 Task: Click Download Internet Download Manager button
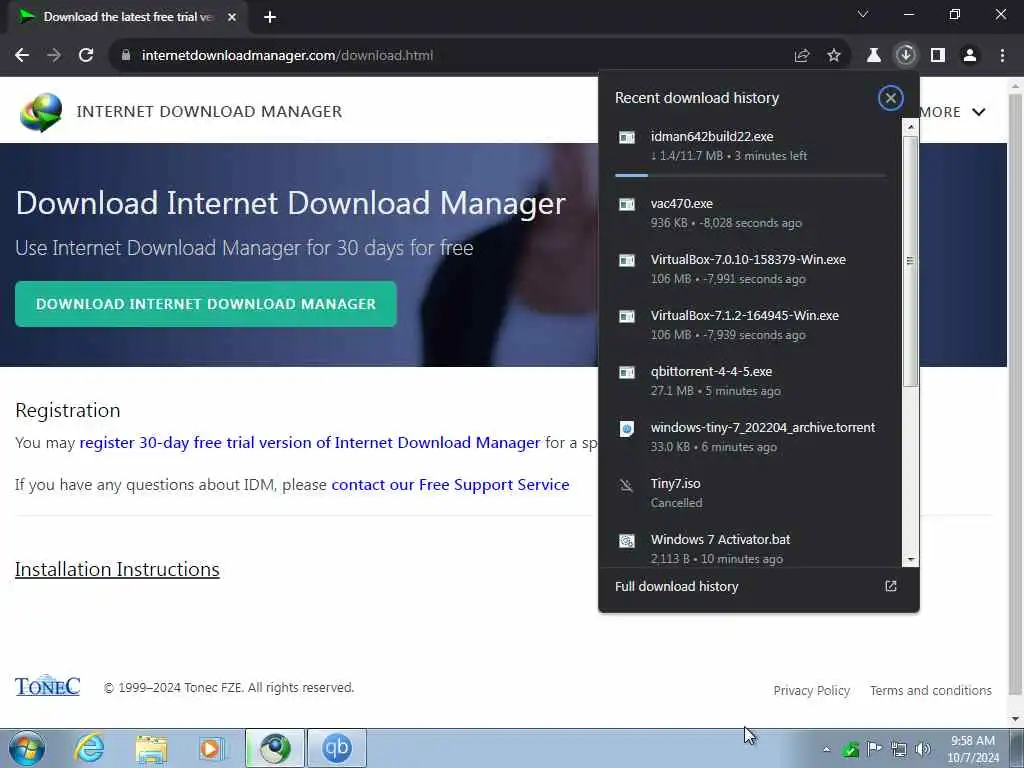point(206,304)
